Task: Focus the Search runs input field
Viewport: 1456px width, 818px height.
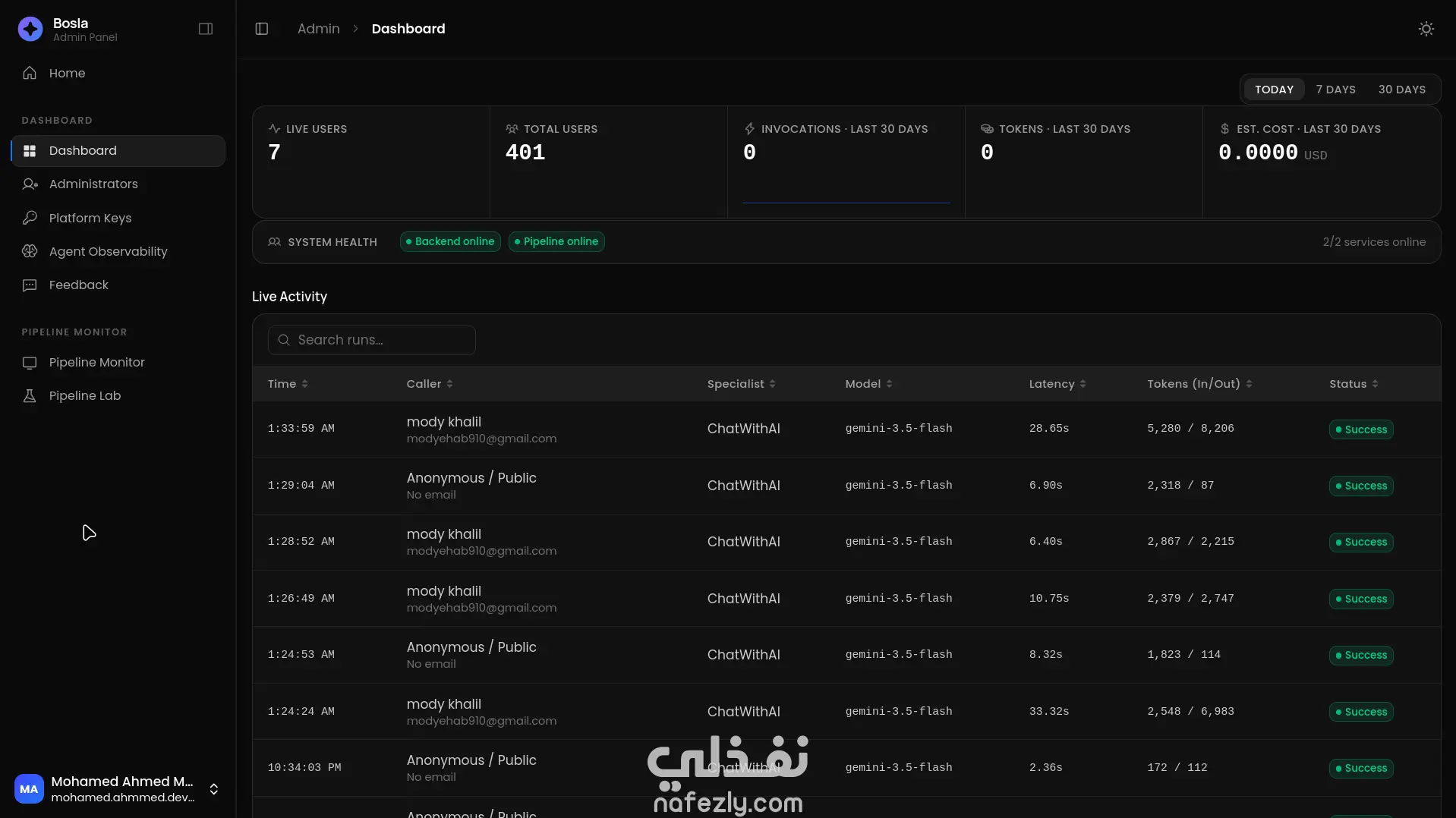Action: click(372, 340)
